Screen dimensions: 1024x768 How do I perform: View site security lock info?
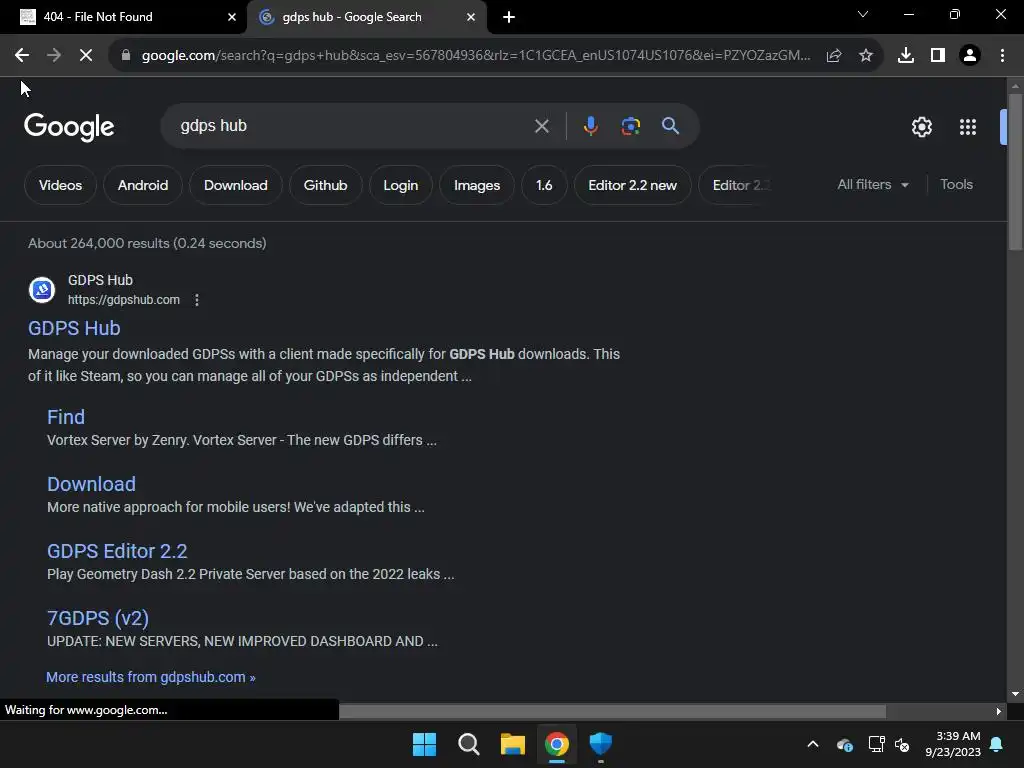126,56
